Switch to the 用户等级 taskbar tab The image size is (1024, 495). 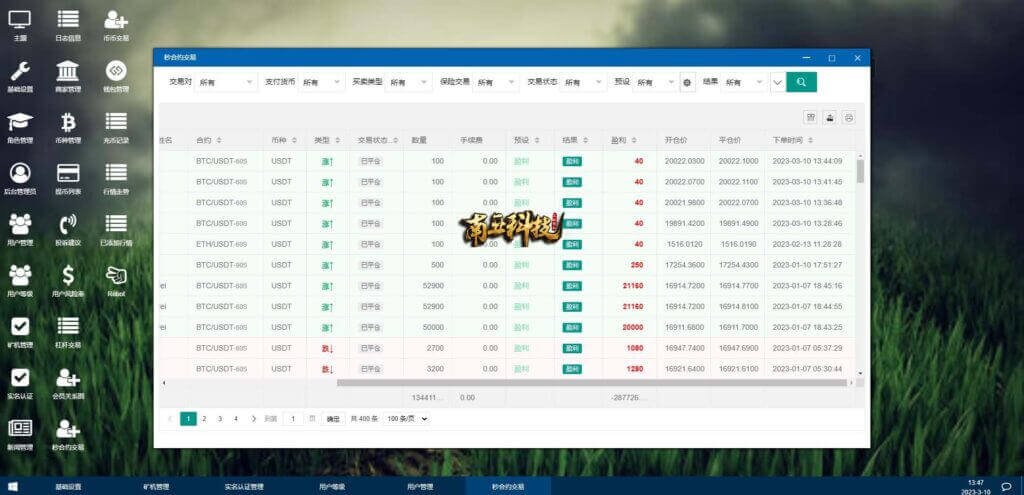click(x=333, y=487)
